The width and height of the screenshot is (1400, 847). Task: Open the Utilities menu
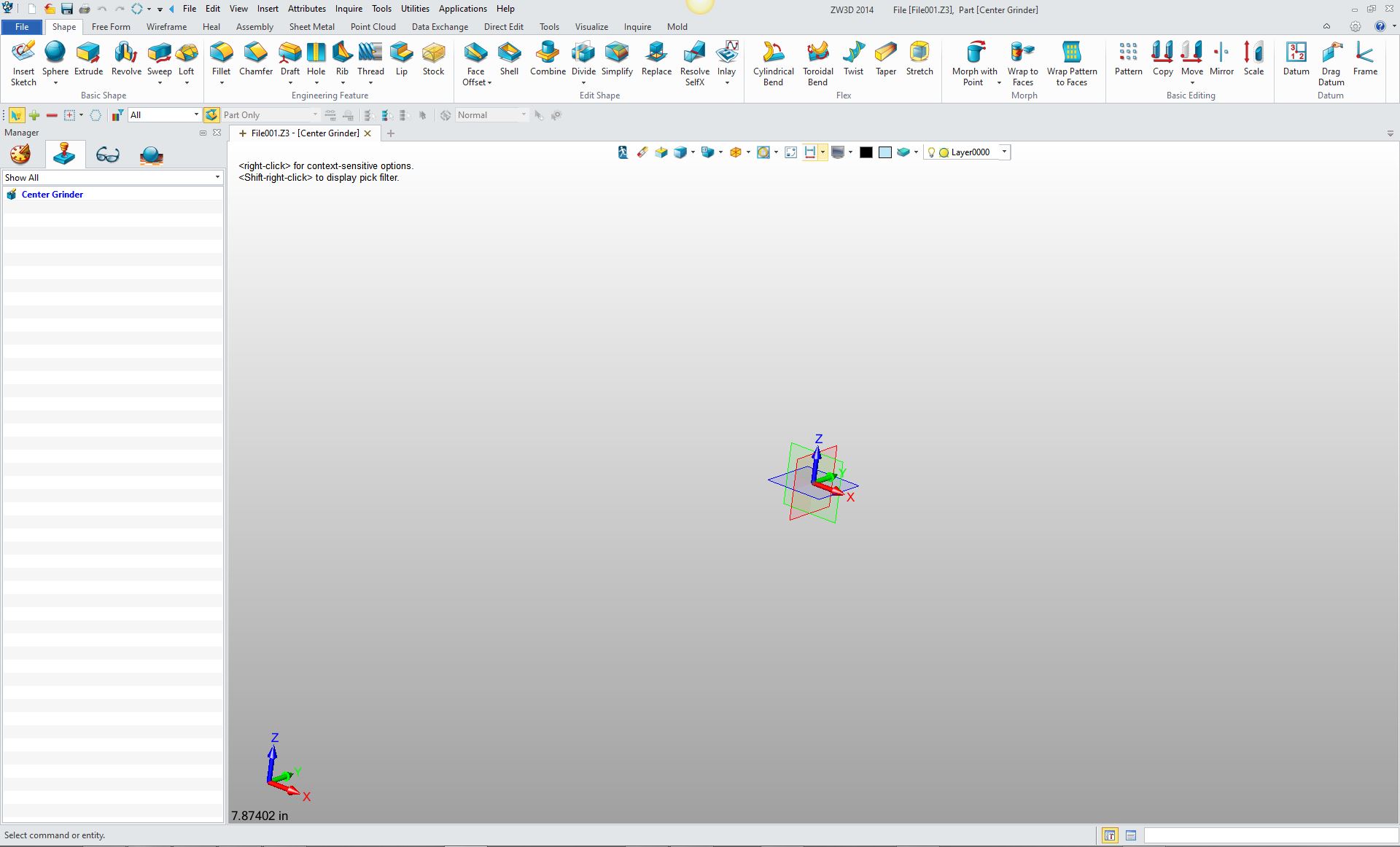tap(415, 9)
